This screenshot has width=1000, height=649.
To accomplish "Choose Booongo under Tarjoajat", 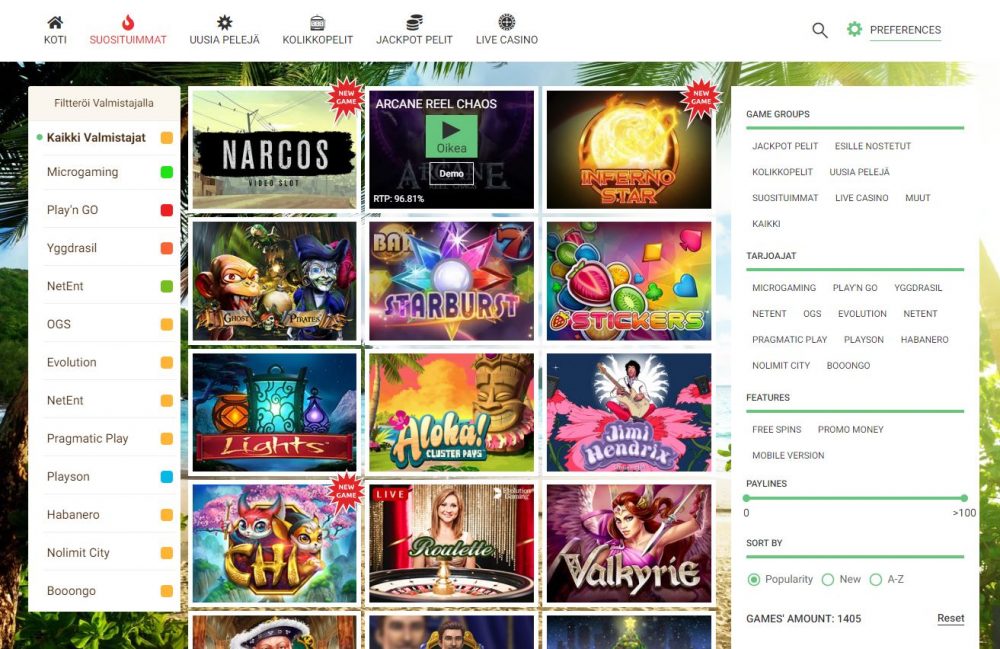I will point(848,366).
